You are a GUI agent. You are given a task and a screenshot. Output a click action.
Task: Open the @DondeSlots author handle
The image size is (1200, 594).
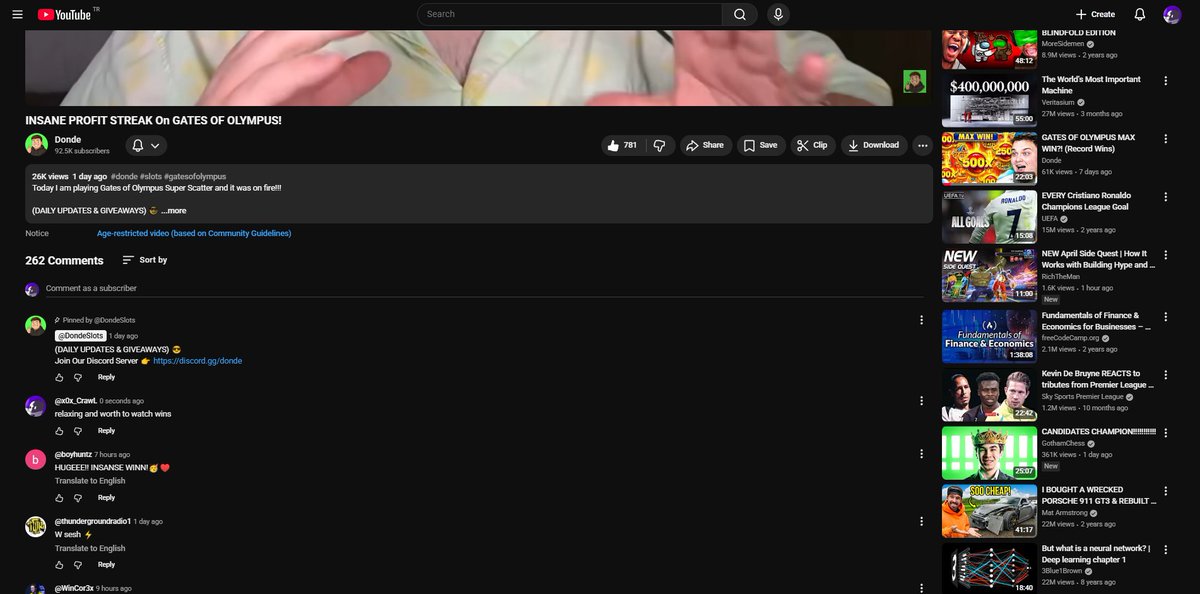[80, 336]
